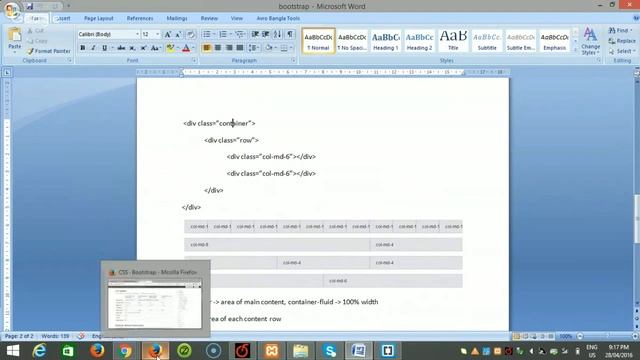Switch to the Review ribbon tab
Screen dimensions: 640x360
pyautogui.click(x=209, y=18)
